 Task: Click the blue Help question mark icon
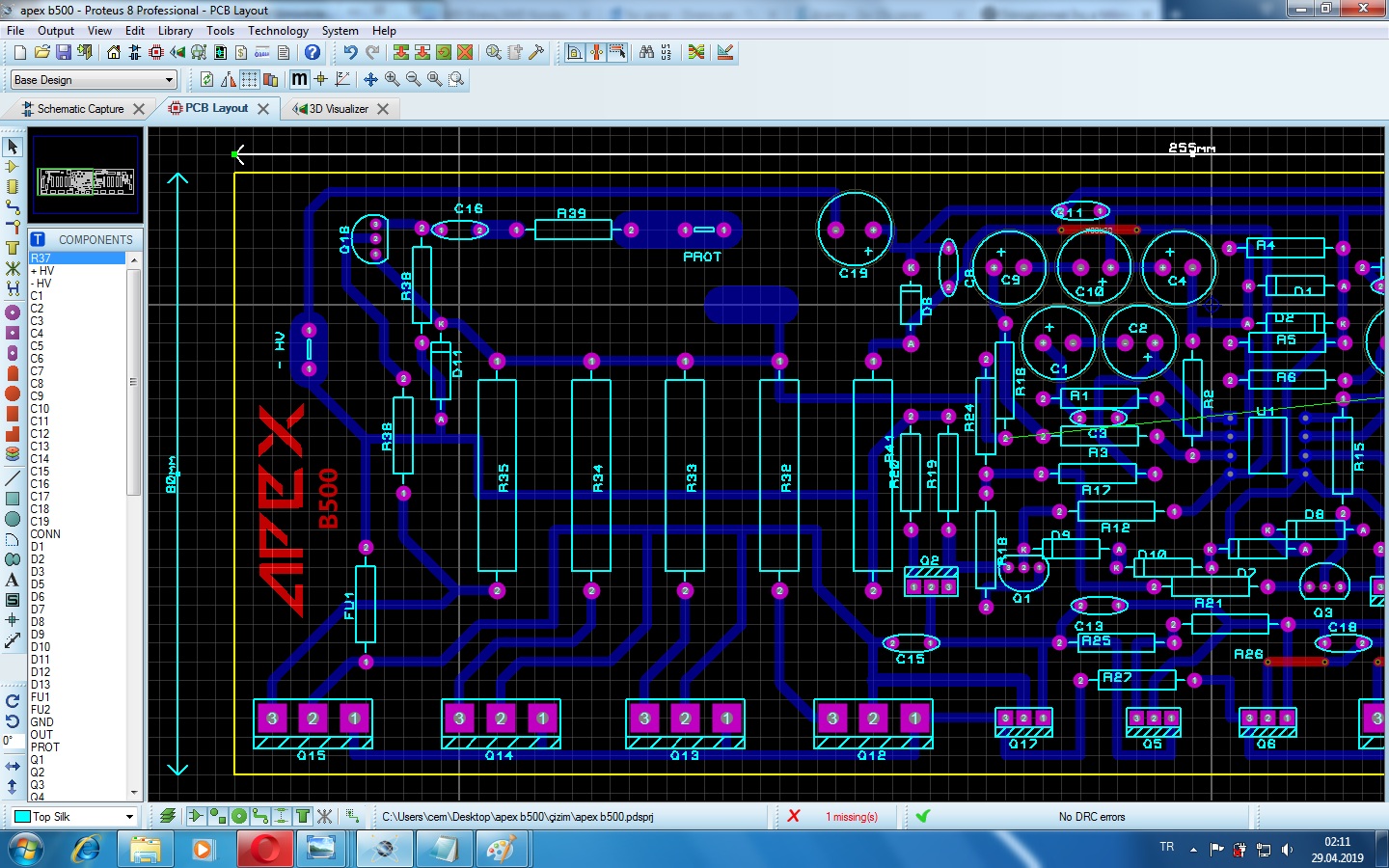(313, 52)
